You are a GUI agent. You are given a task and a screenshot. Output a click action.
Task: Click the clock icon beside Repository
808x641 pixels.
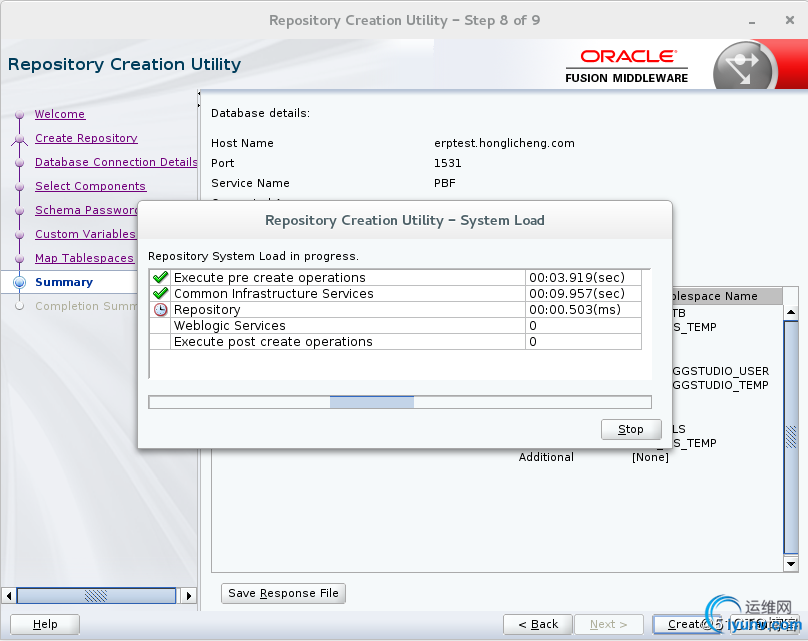(x=161, y=310)
